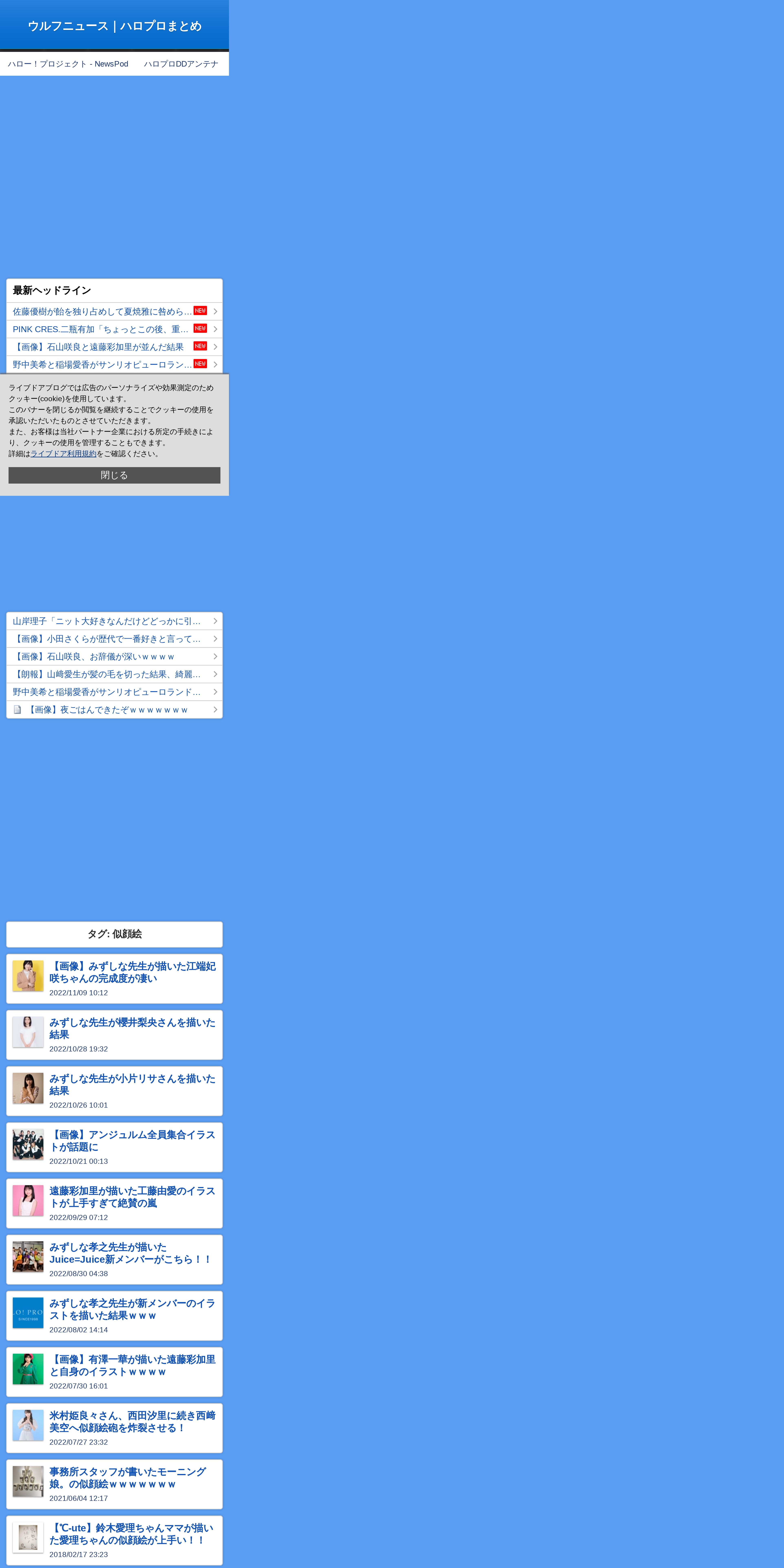Click chevron on PINK CRES. headline row
Viewport: 784px width, 1568px height.
coord(216,329)
